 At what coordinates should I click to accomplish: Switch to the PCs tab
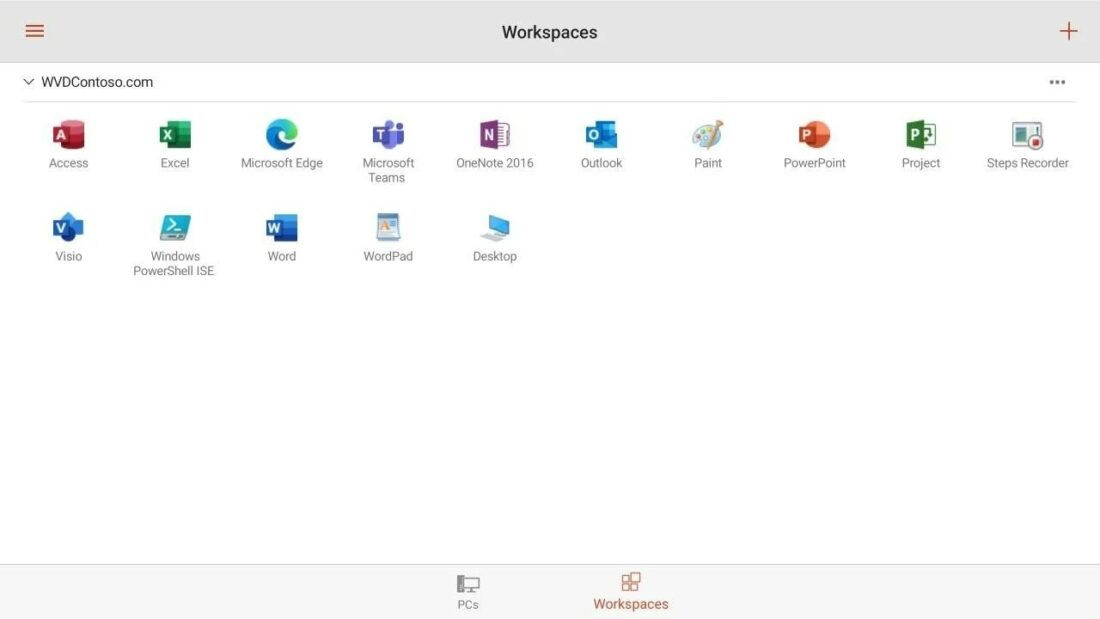pos(467,590)
